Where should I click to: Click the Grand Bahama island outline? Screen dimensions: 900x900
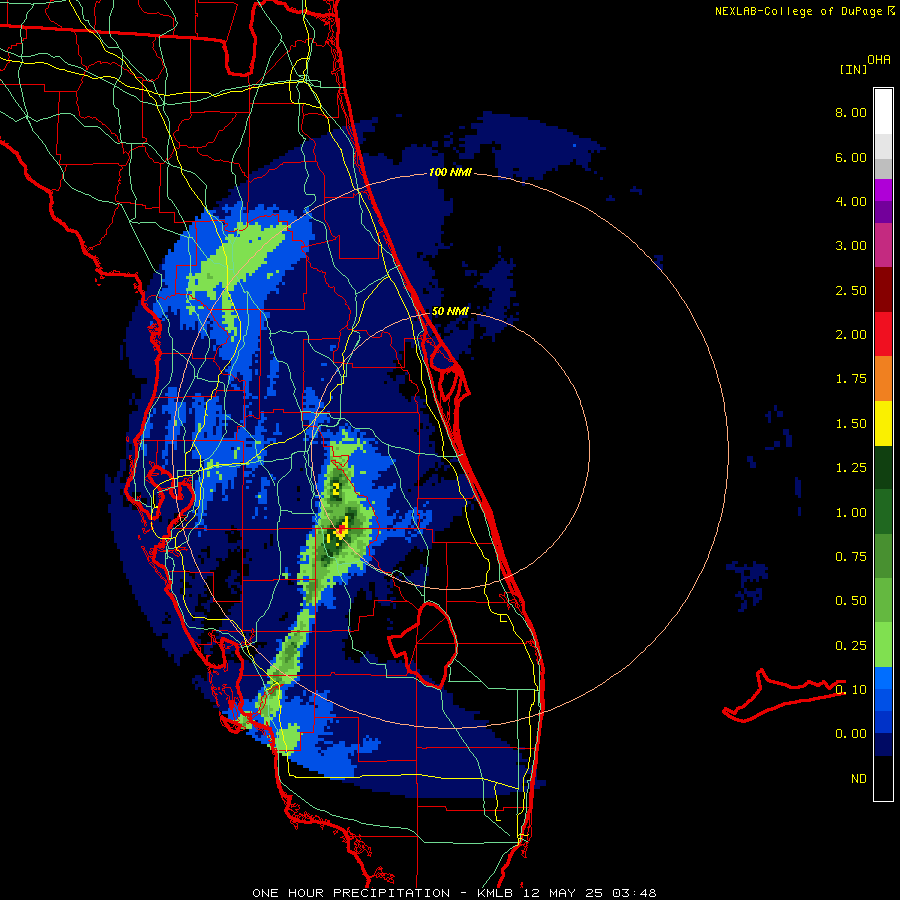pos(783,695)
